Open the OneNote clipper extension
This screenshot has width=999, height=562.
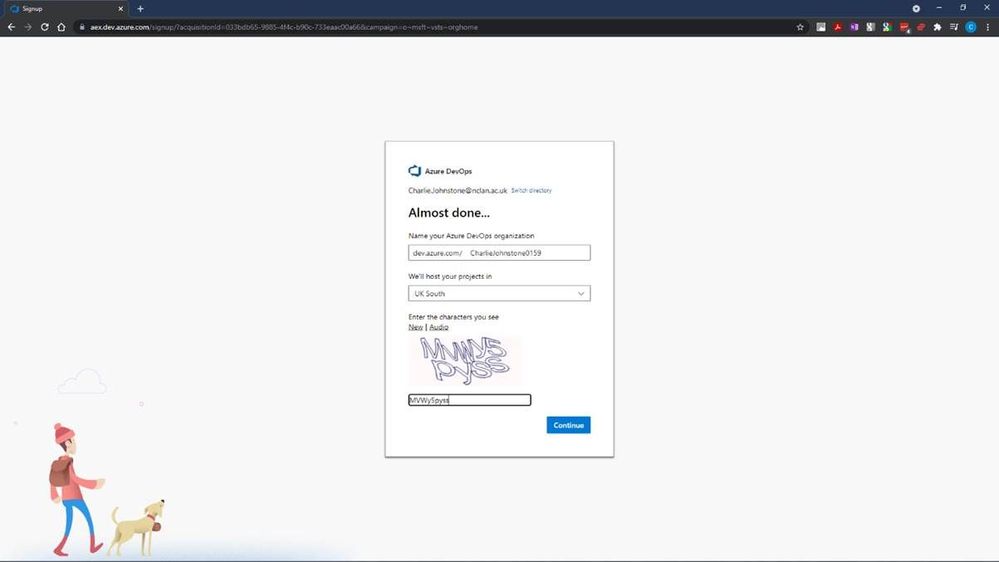pos(854,27)
